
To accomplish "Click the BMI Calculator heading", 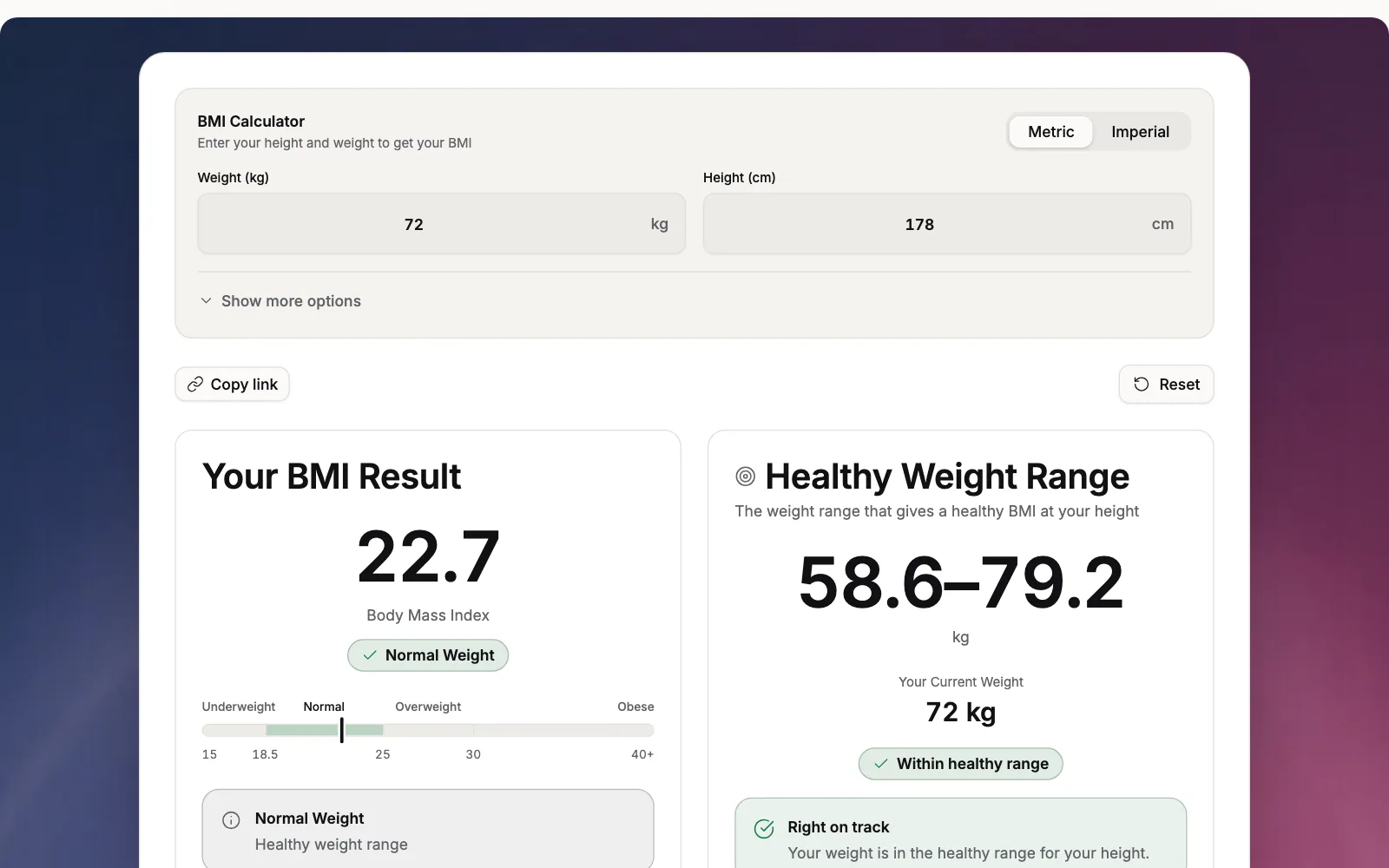I will point(251,122).
